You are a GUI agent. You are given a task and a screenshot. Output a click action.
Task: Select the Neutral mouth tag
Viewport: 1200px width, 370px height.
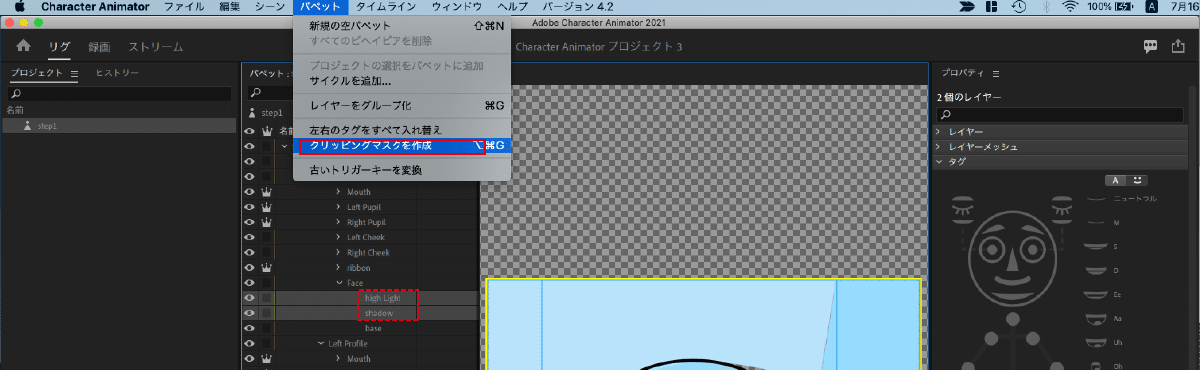1122,199
